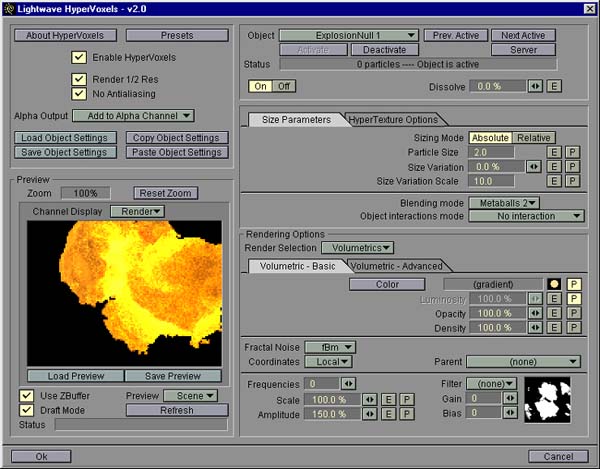Open the Fractal Noise fBm dropdown
Screen dimensions: 600x469
[330, 347]
